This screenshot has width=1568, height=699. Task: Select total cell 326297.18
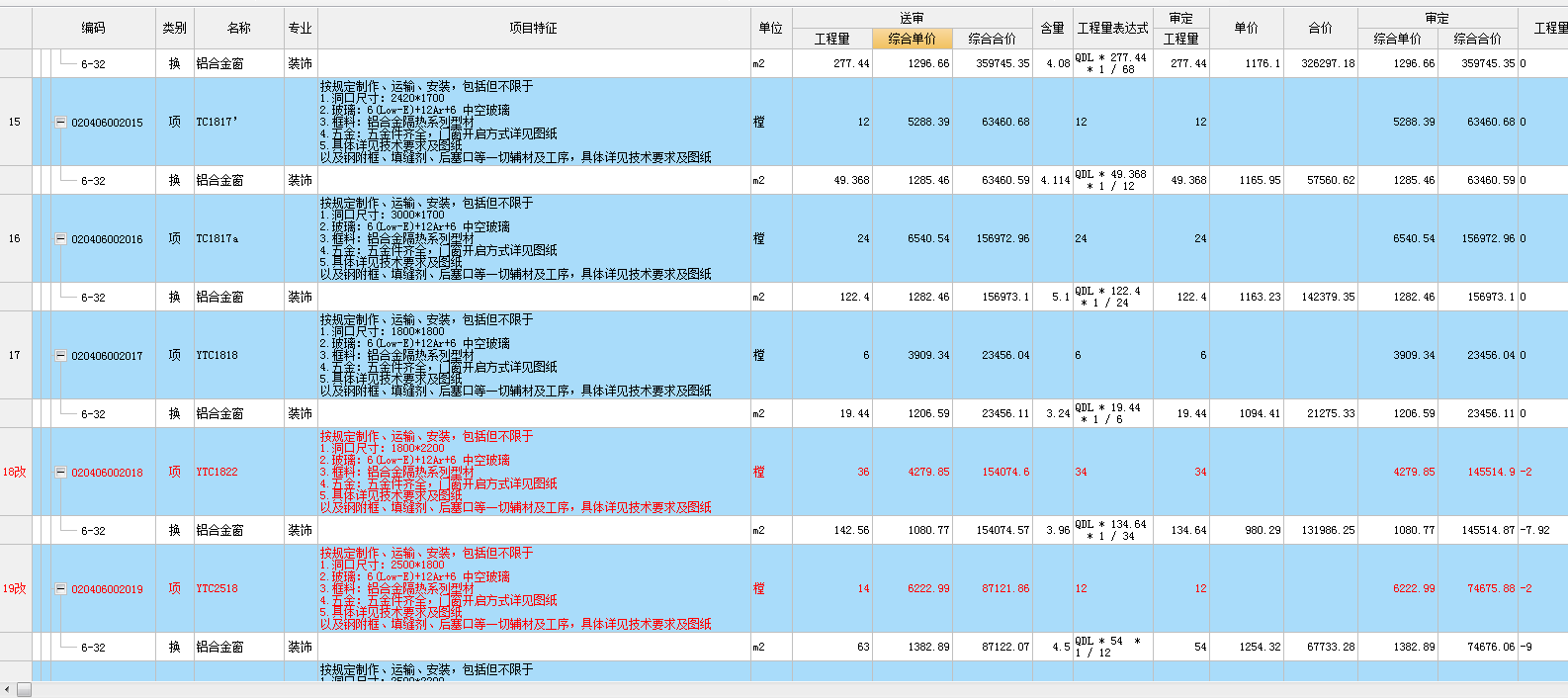point(1321,63)
